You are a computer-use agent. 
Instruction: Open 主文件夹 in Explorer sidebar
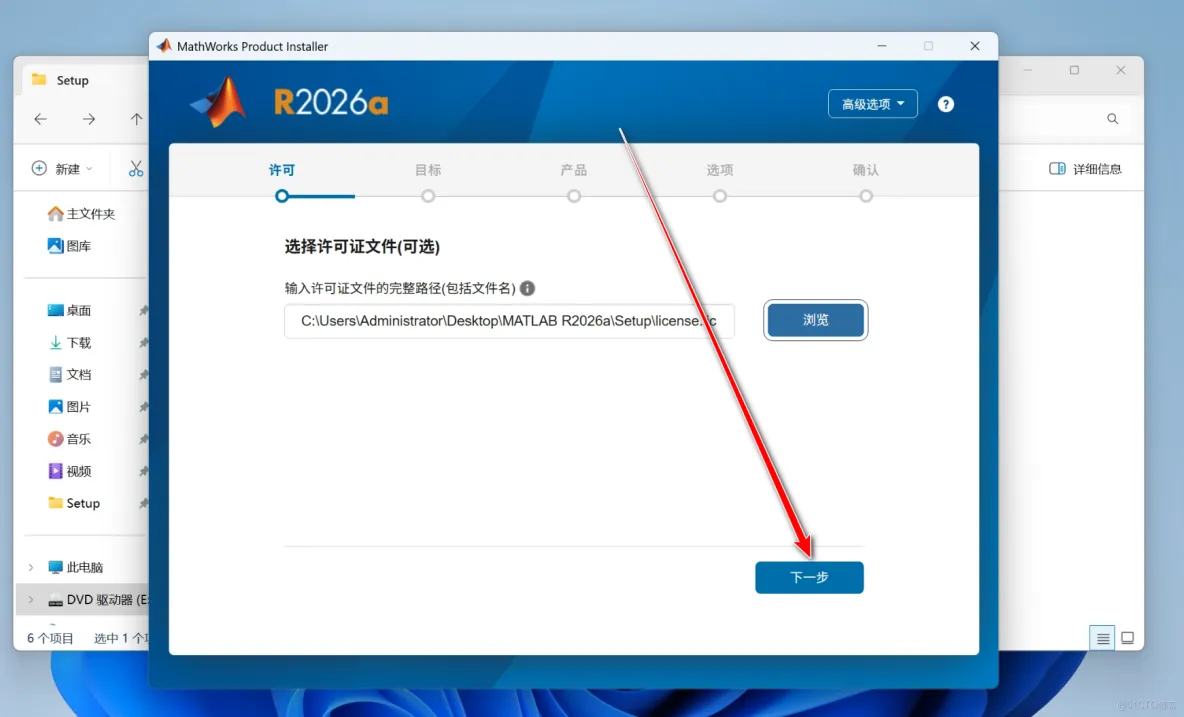click(82, 214)
